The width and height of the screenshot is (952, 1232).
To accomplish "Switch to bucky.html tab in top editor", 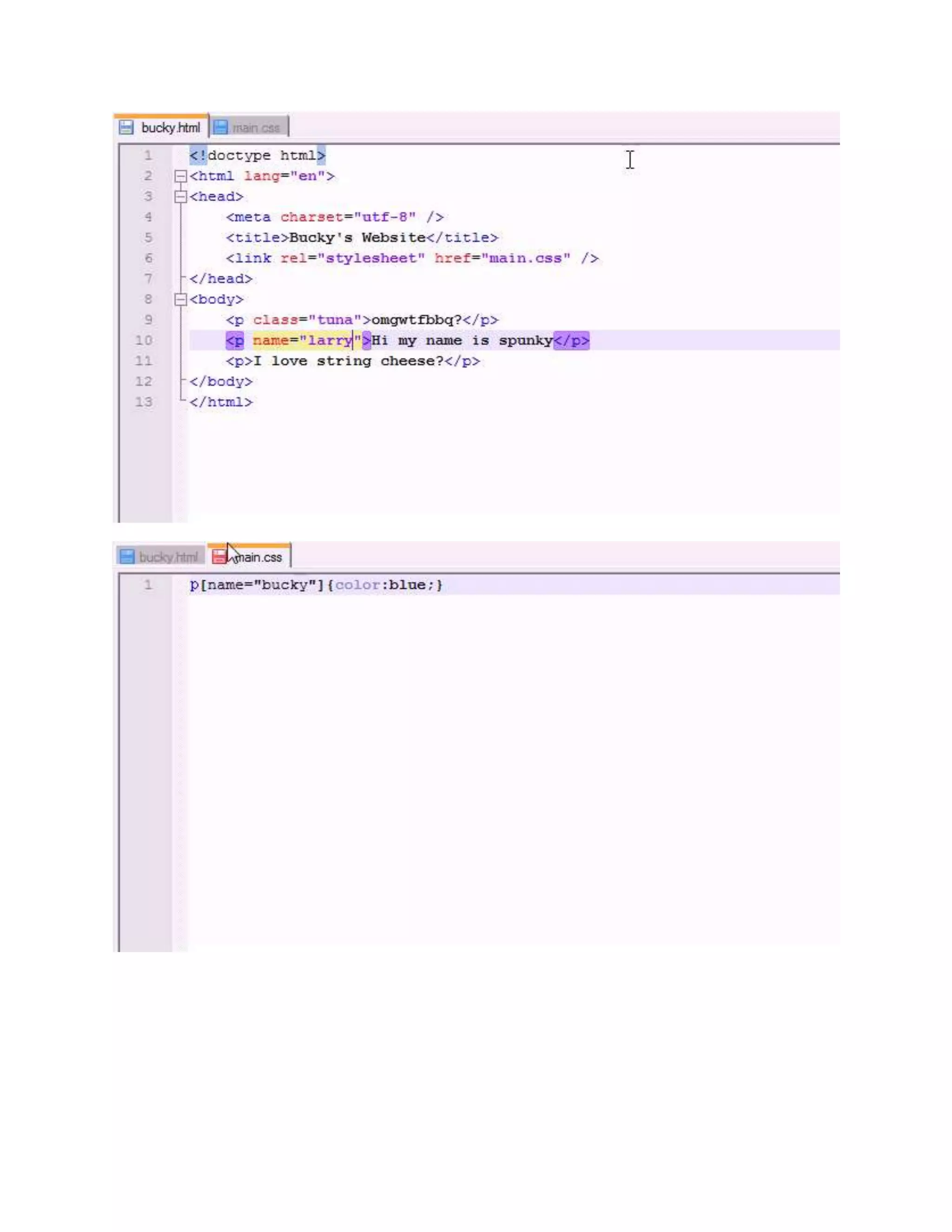I will 161,127.
